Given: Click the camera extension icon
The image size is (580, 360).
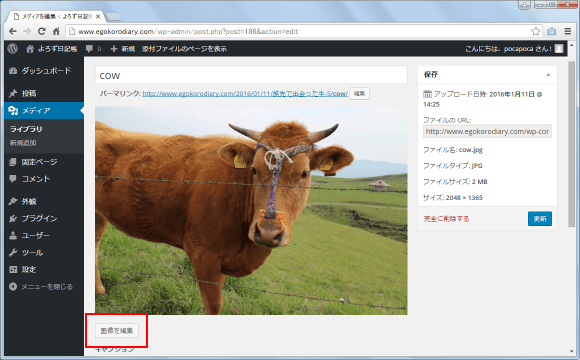Looking at the screenshot, I should point(552,31).
